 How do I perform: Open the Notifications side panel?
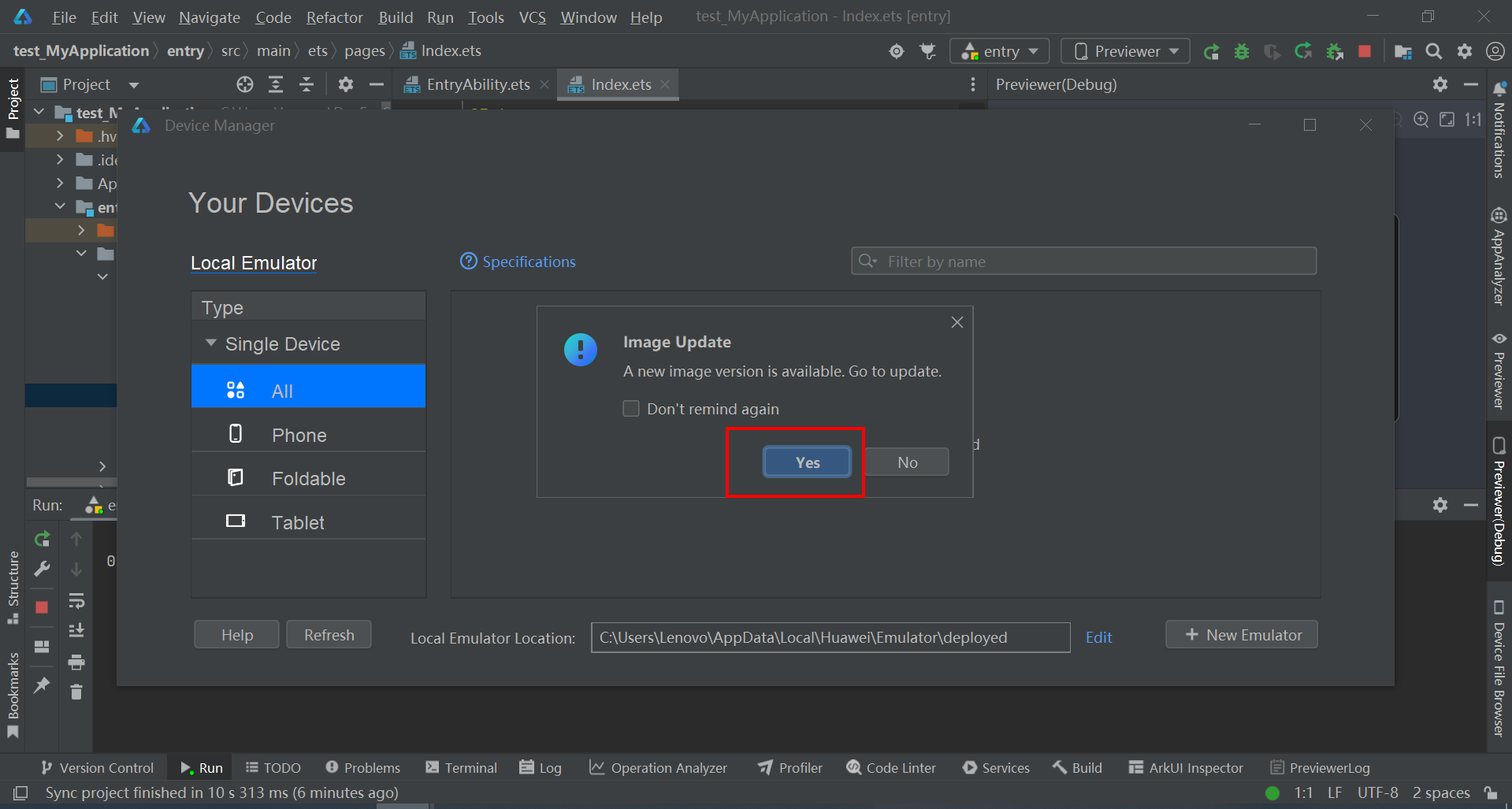(1499, 130)
